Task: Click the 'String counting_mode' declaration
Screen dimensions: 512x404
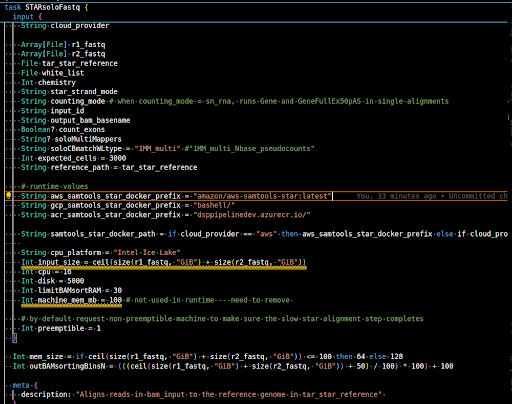Action: pos(63,101)
